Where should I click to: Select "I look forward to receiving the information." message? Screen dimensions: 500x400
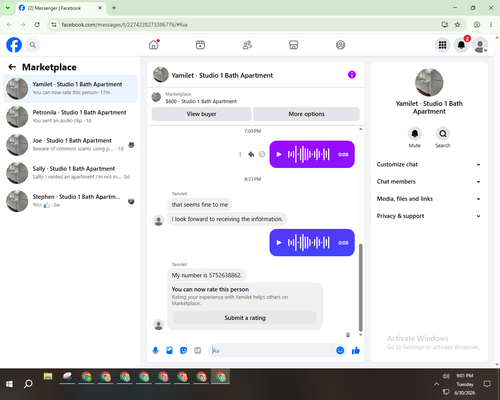227,219
